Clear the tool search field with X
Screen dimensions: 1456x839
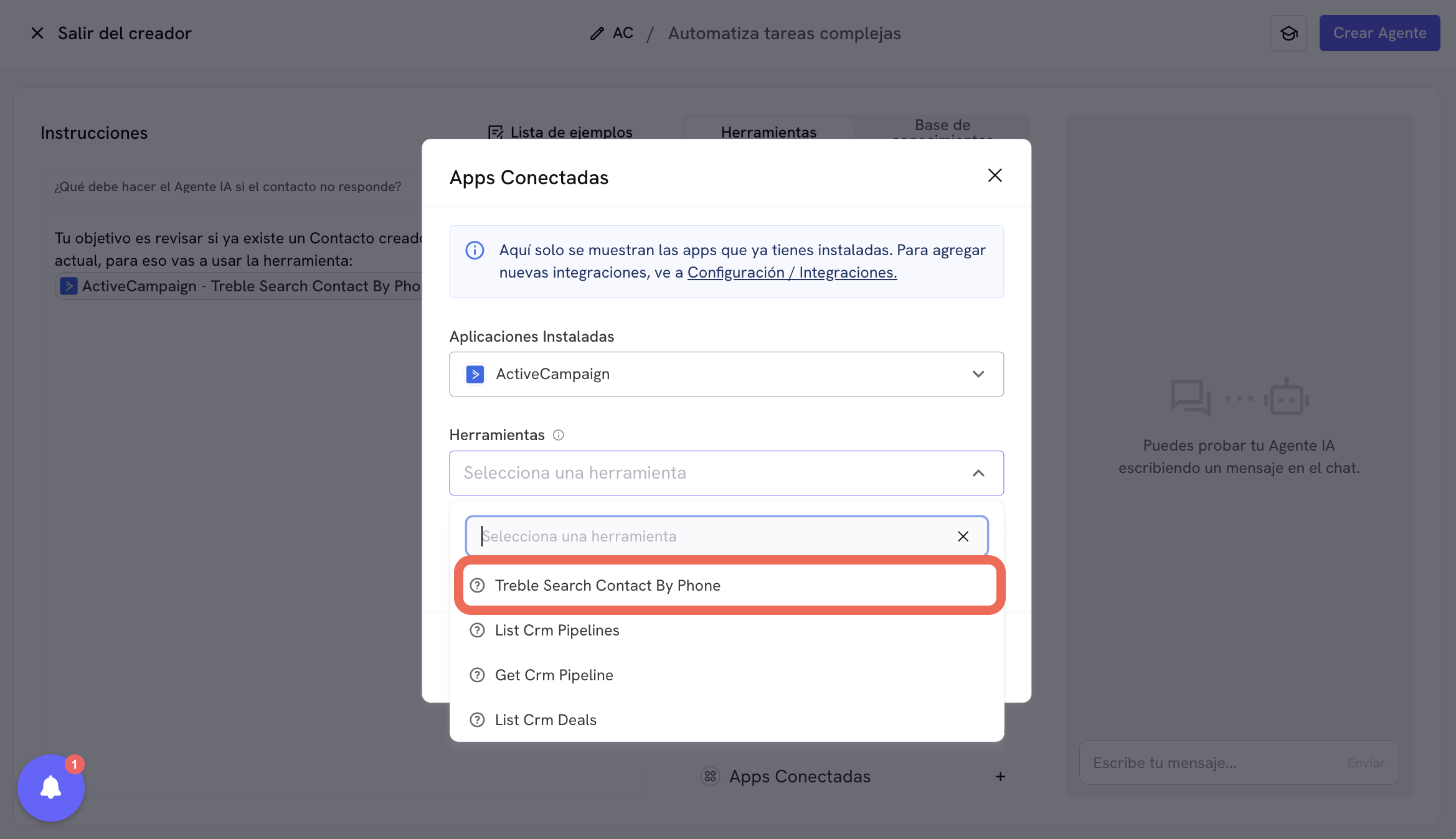click(963, 536)
